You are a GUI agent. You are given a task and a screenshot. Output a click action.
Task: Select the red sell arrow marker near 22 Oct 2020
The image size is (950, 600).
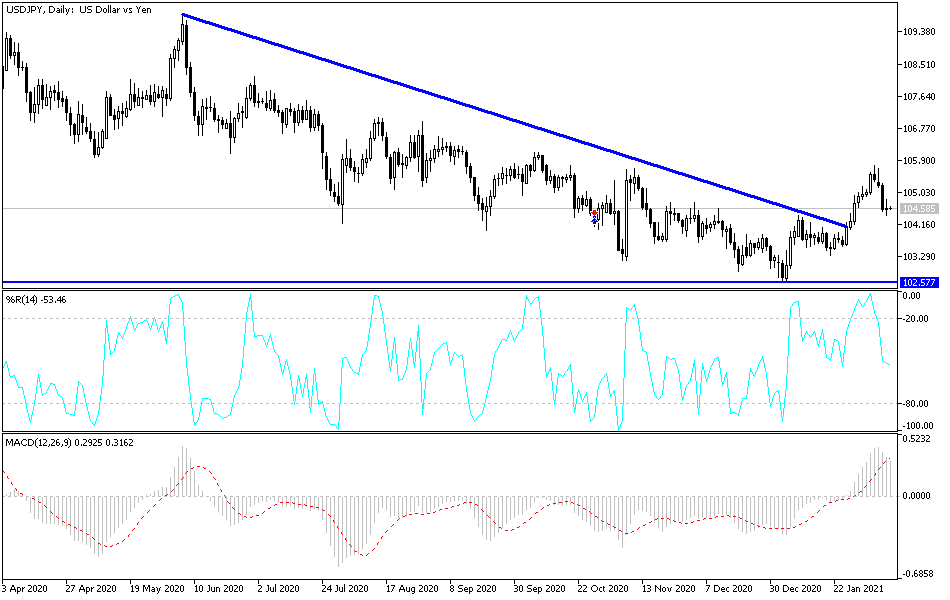coord(594,212)
